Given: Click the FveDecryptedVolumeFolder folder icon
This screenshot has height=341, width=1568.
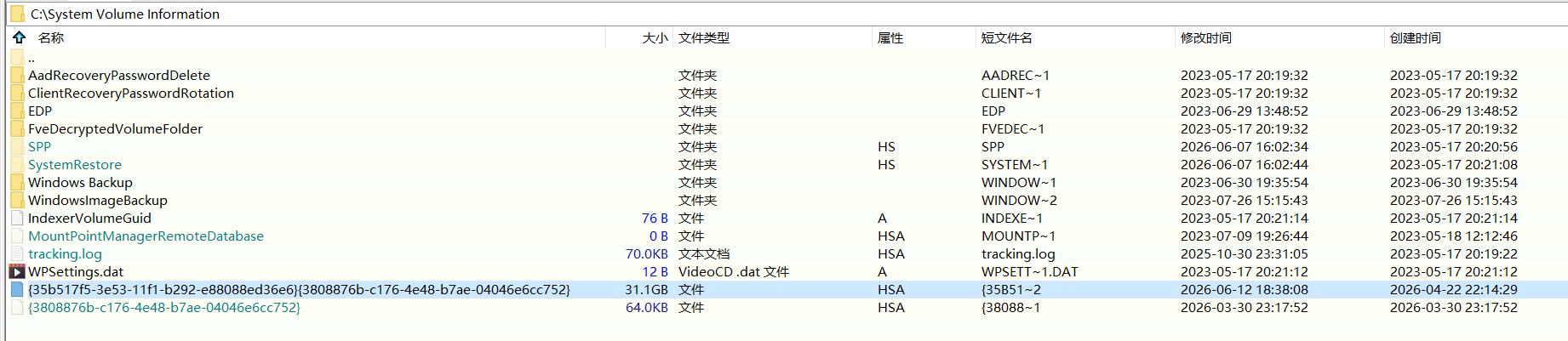Looking at the screenshot, I should point(17,128).
